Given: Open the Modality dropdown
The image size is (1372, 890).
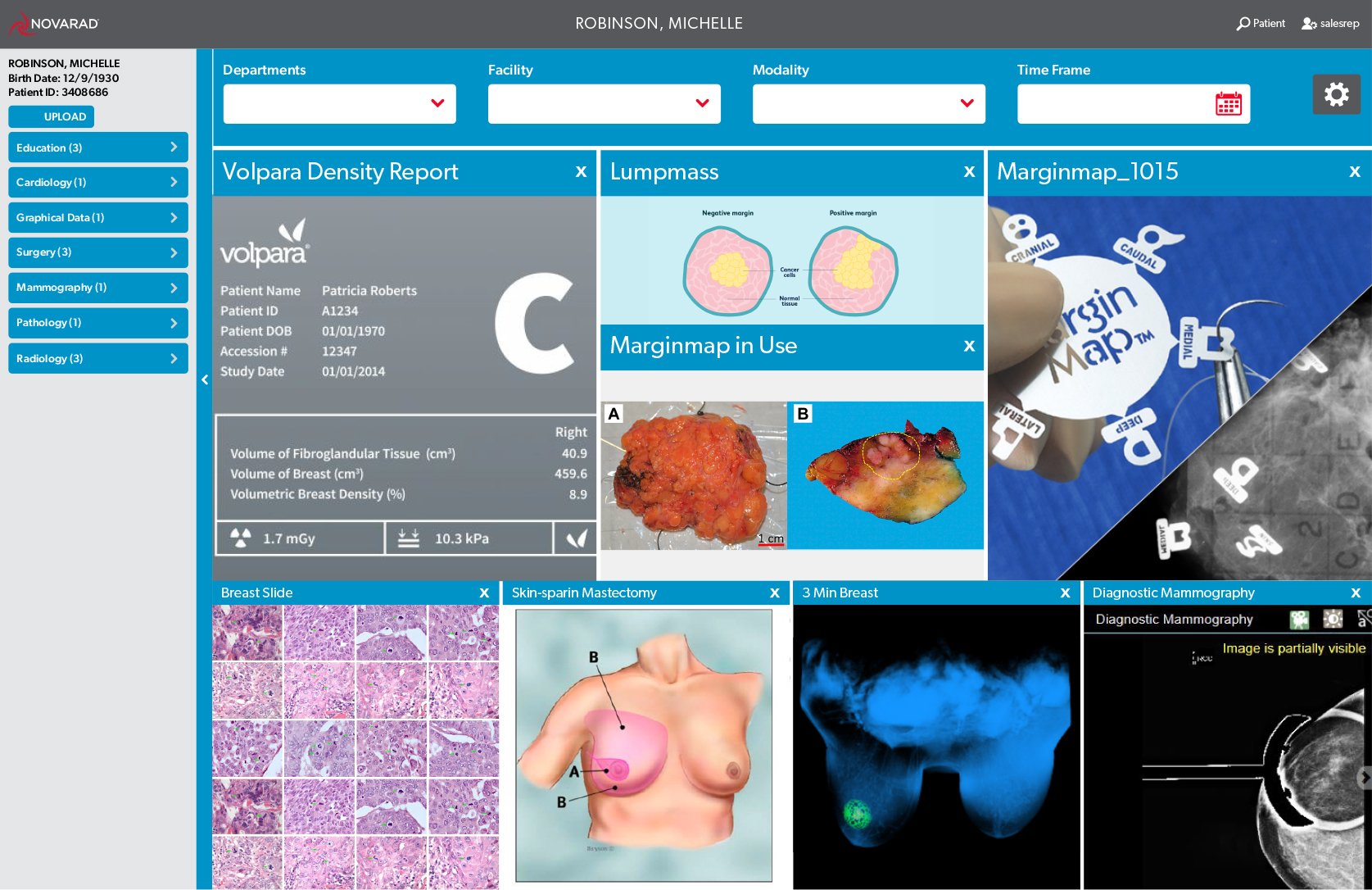Looking at the screenshot, I should click(x=869, y=104).
